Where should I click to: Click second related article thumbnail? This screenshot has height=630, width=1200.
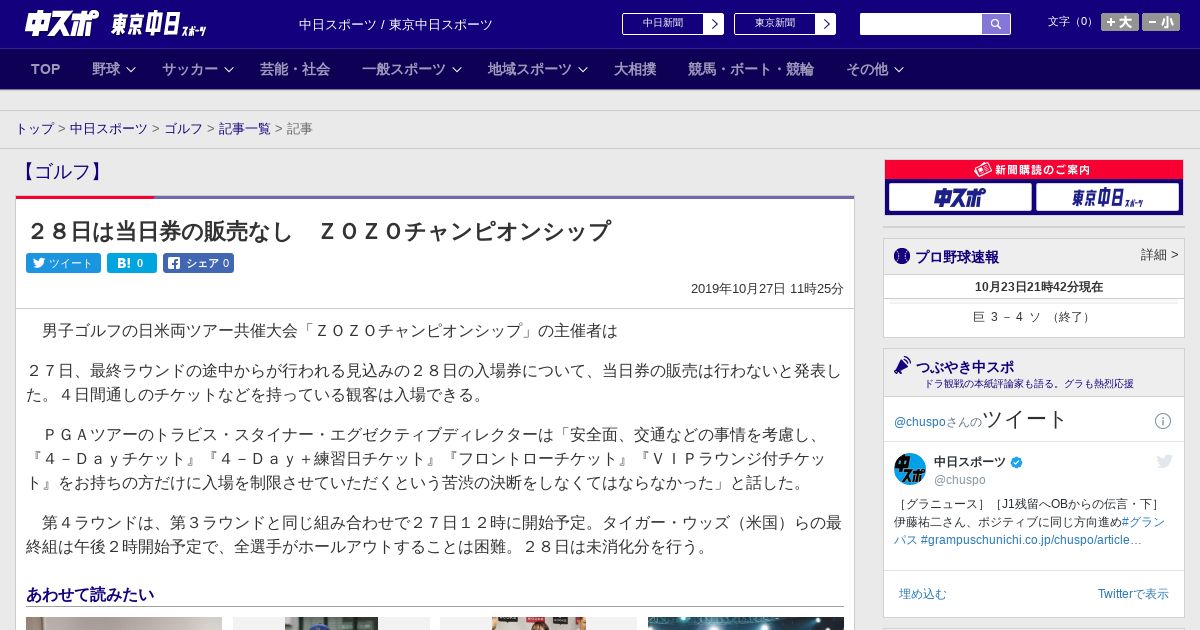click(x=331, y=623)
